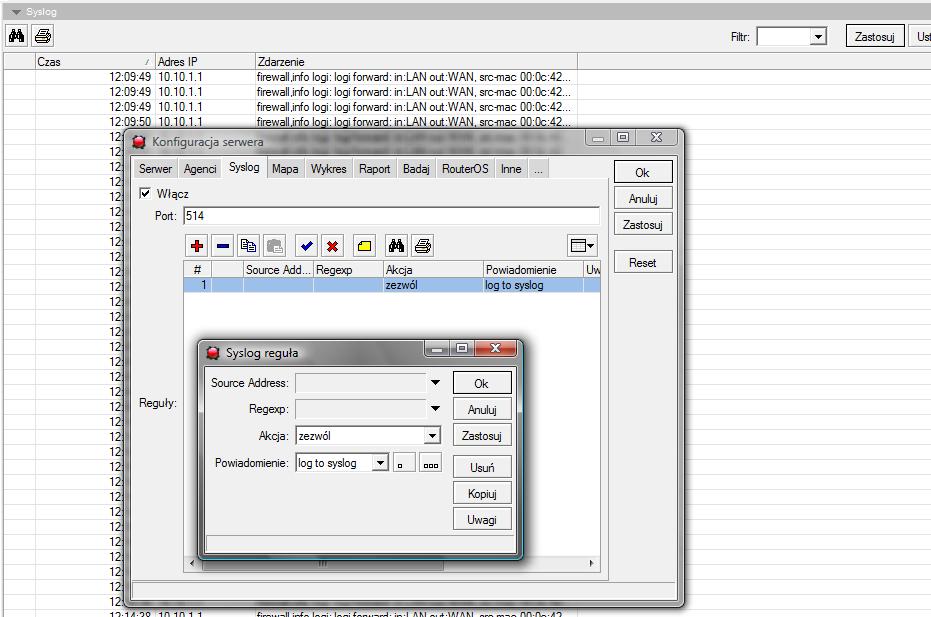Screen dimensions: 931x617
Task: Click Zastosuj in Syslog reguła dialog
Action: click(482, 435)
